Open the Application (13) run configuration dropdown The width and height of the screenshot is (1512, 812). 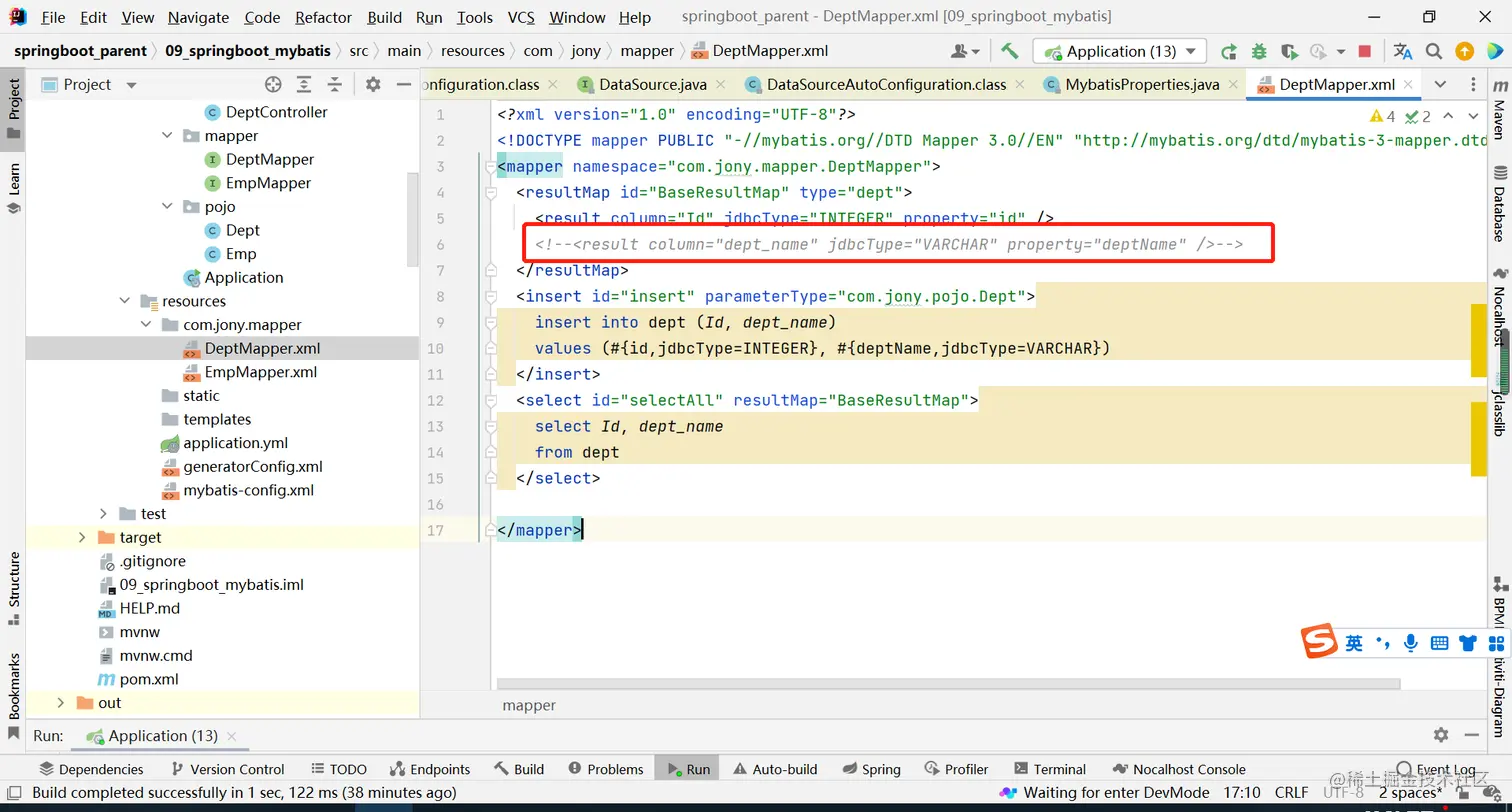[x=1120, y=51]
